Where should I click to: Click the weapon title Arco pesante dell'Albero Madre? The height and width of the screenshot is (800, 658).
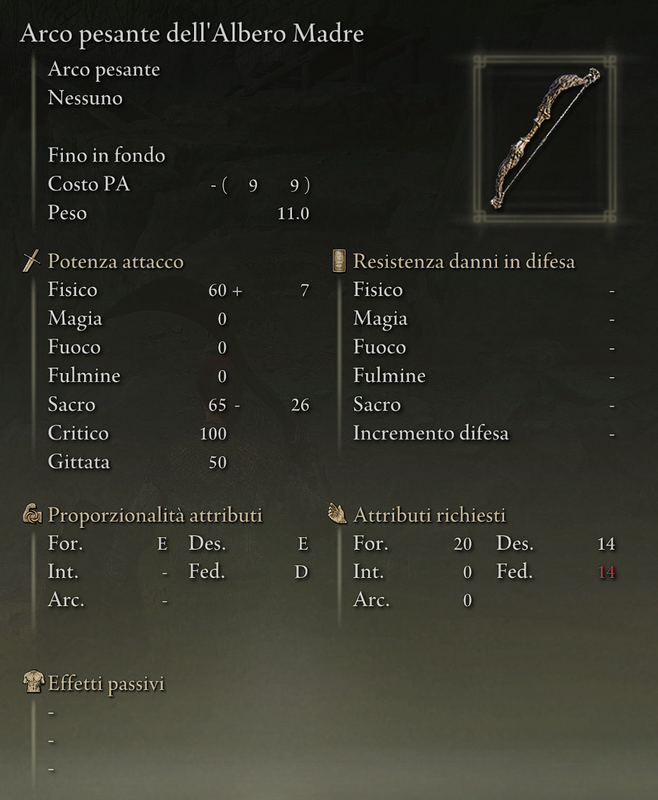click(192, 34)
